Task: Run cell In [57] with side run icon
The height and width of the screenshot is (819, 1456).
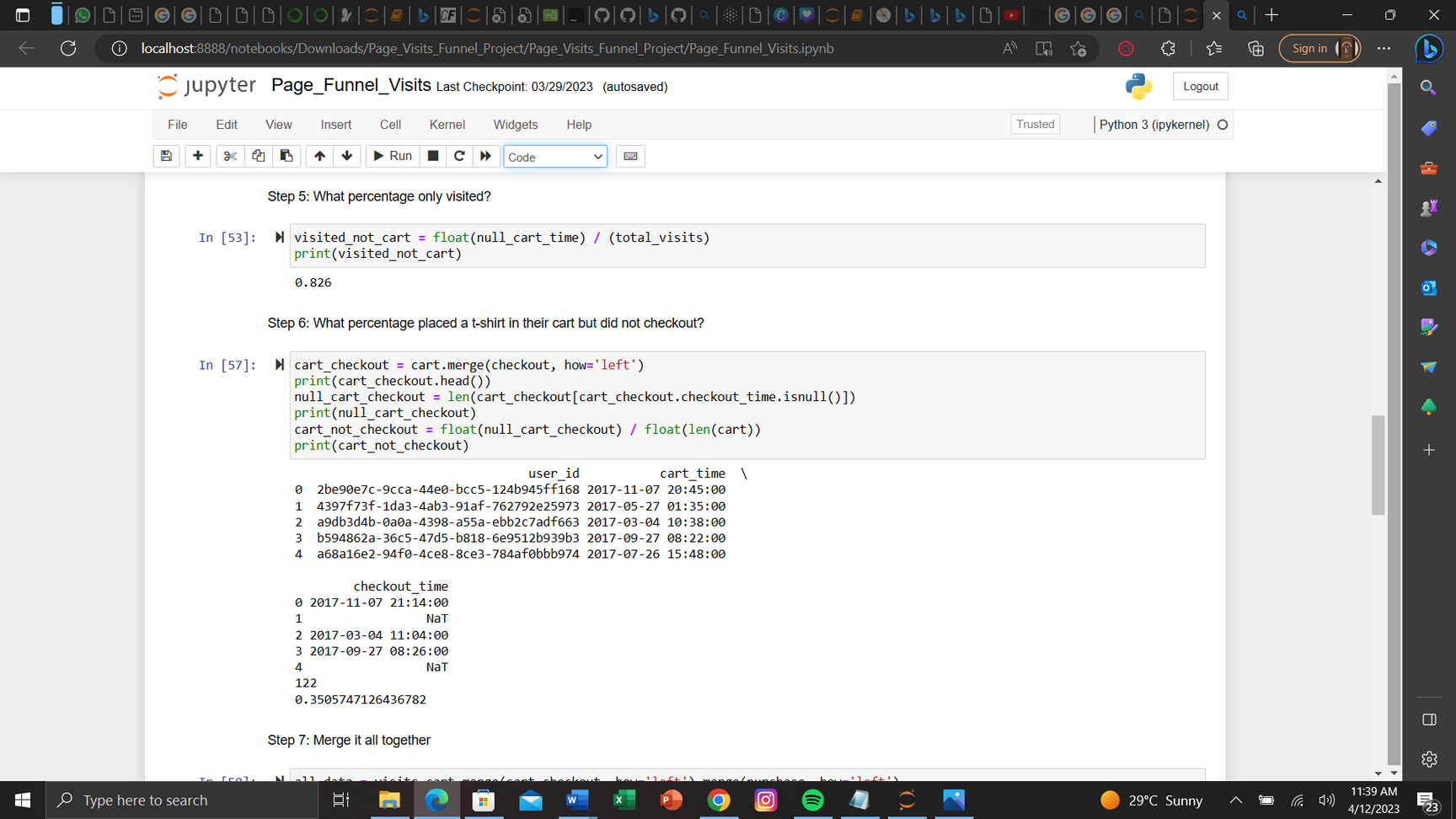Action: [x=279, y=365]
